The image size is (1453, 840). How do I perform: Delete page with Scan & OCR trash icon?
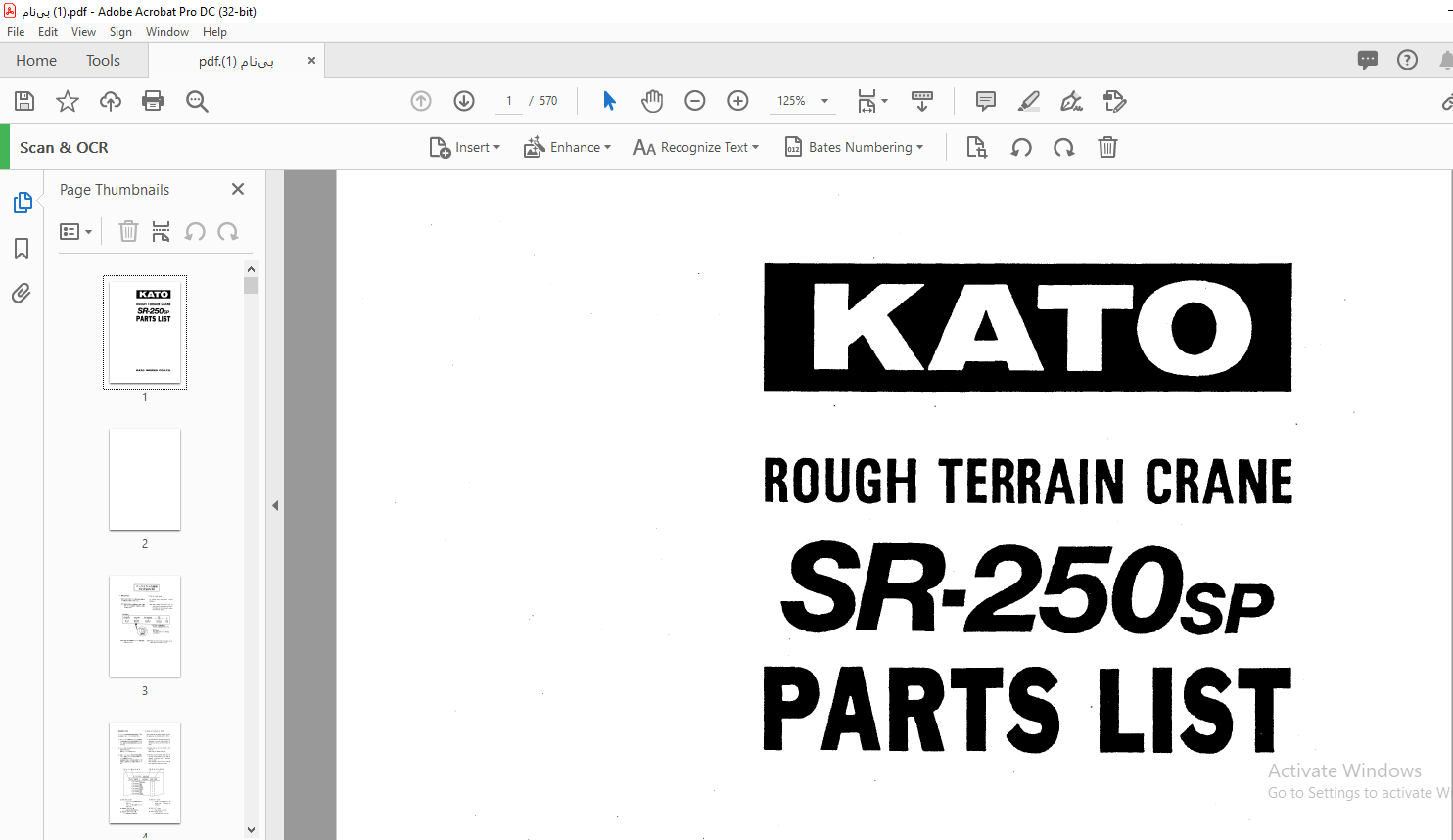tap(1107, 147)
